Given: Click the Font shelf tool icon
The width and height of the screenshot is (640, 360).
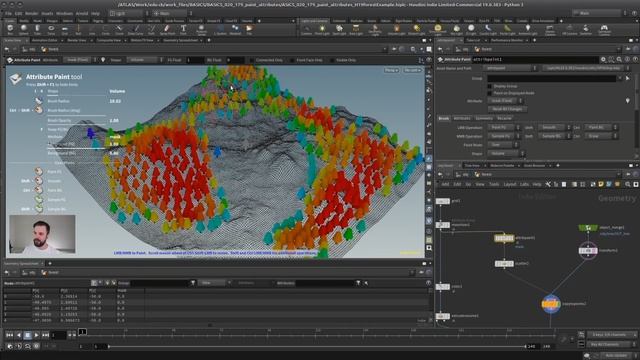Looking at the screenshot, I should click(183, 29).
